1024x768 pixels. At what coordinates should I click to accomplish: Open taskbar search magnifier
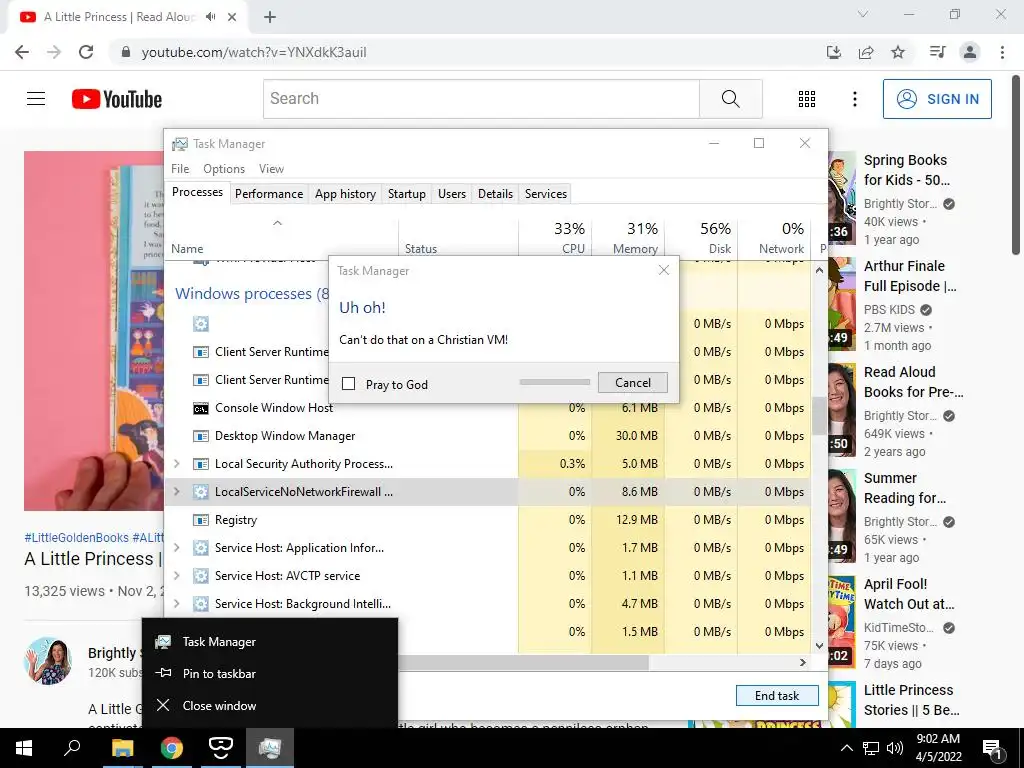tap(72, 748)
